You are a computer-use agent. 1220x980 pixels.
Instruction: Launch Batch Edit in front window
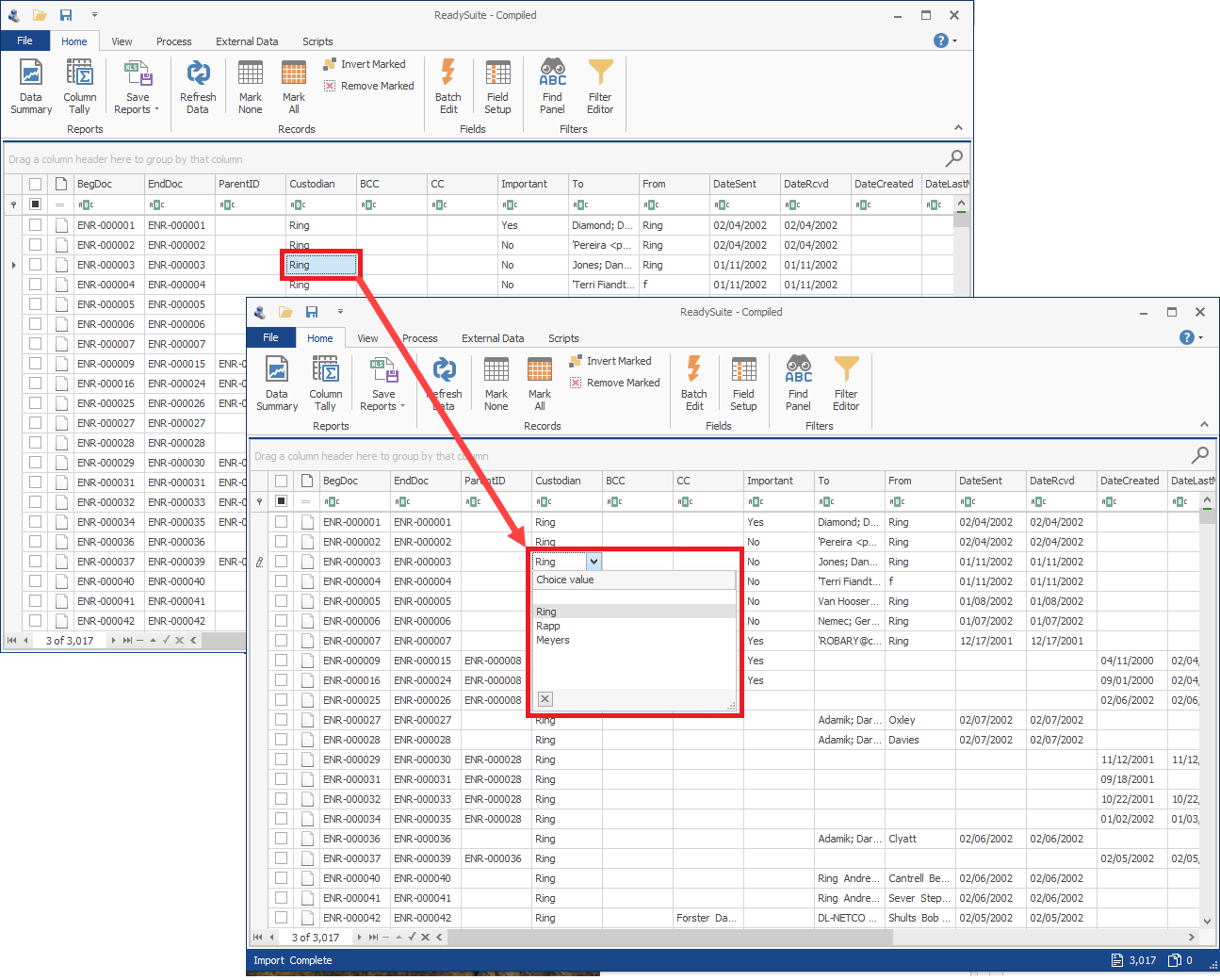pyautogui.click(x=694, y=384)
